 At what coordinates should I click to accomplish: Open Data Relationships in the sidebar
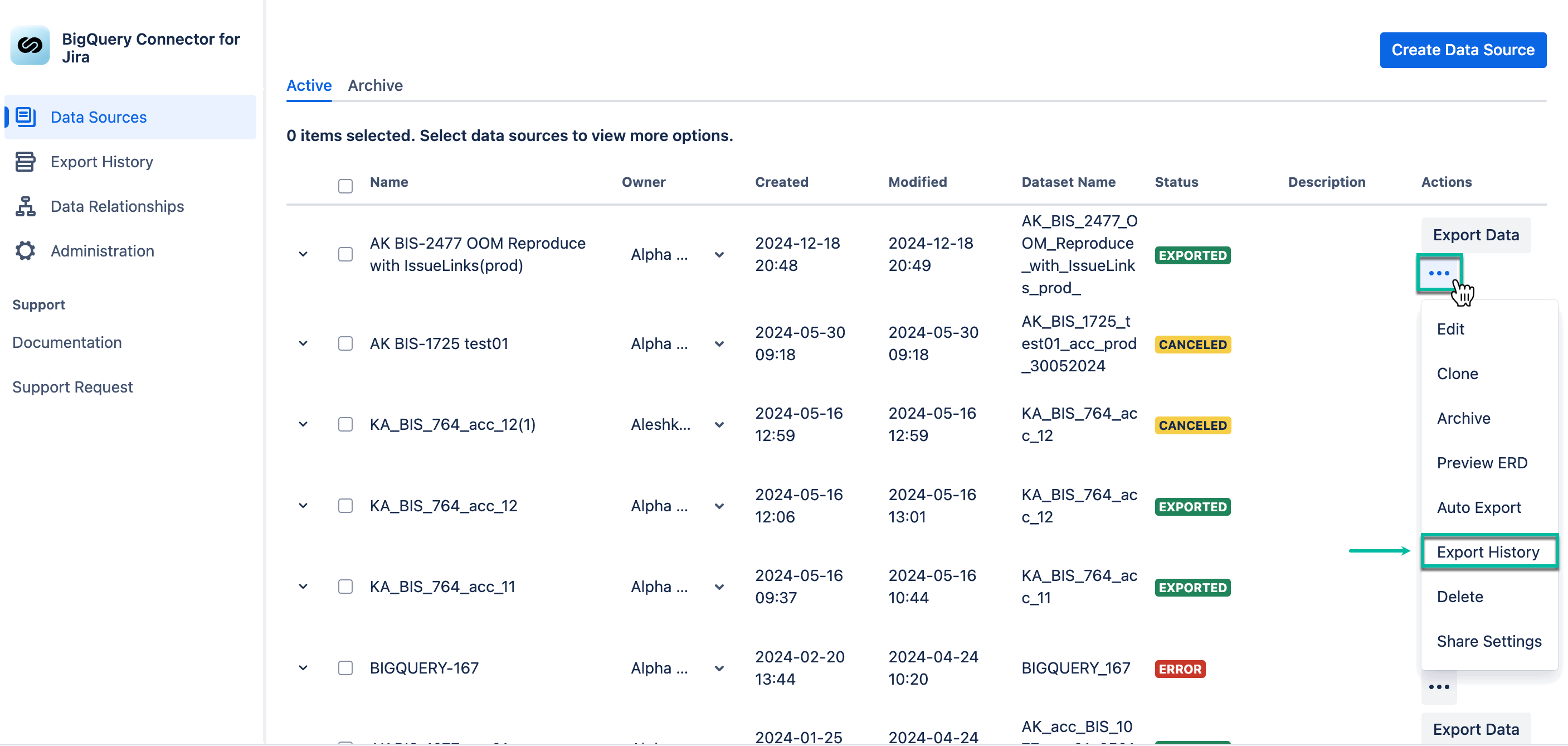point(130,206)
